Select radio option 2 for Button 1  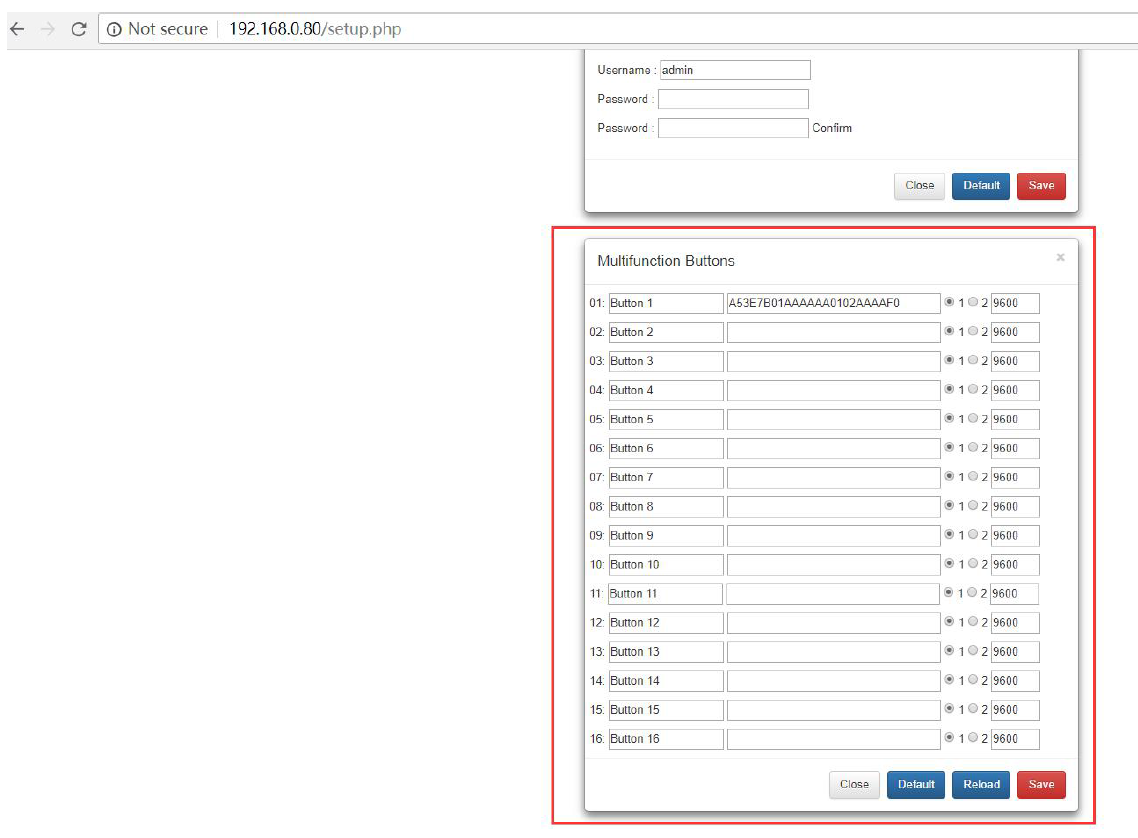(x=973, y=302)
